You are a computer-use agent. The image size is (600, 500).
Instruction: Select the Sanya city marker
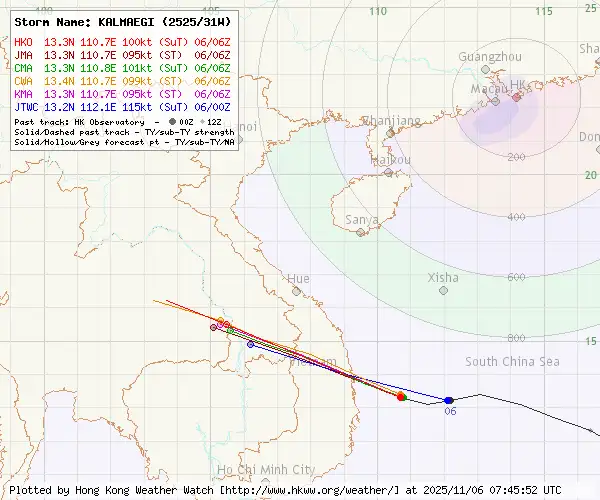(x=361, y=232)
